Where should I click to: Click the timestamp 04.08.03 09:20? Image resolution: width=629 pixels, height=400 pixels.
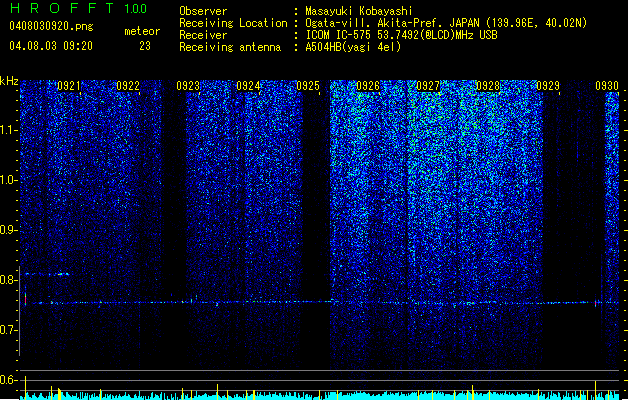pyautogui.click(x=51, y=46)
